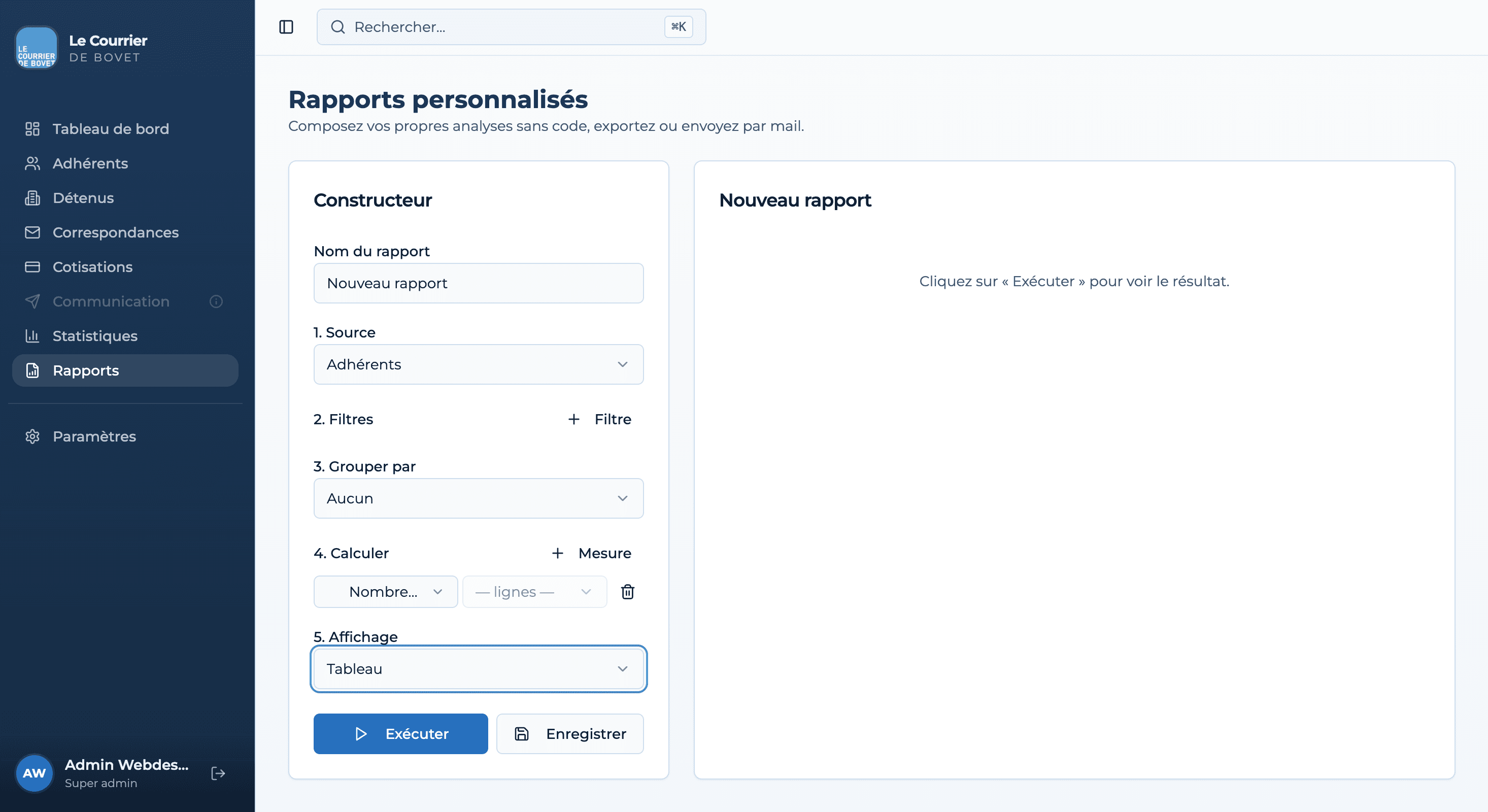The image size is (1488, 812).
Task: Select the Rapports menu item
Action: [125, 371]
